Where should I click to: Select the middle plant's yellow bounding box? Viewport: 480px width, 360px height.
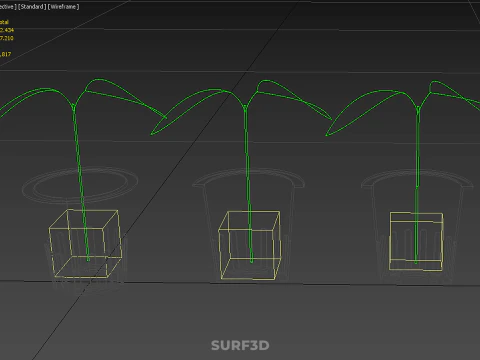click(x=249, y=245)
